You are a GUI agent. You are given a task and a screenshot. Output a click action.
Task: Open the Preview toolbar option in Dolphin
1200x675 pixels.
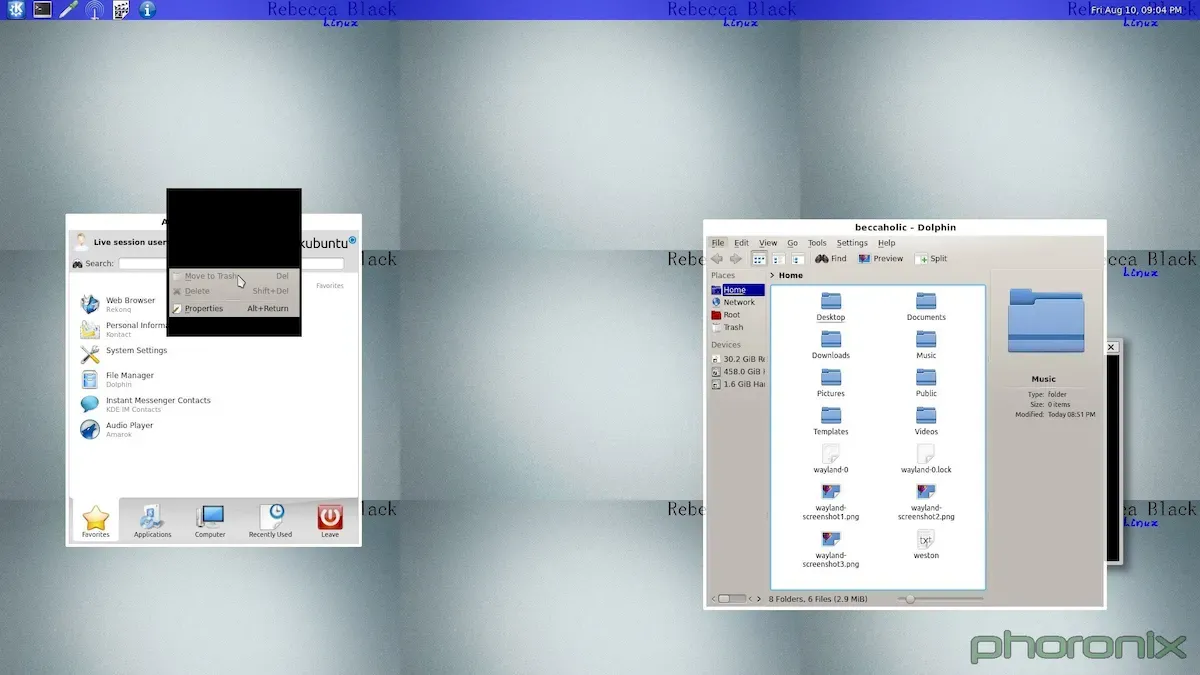pos(880,259)
